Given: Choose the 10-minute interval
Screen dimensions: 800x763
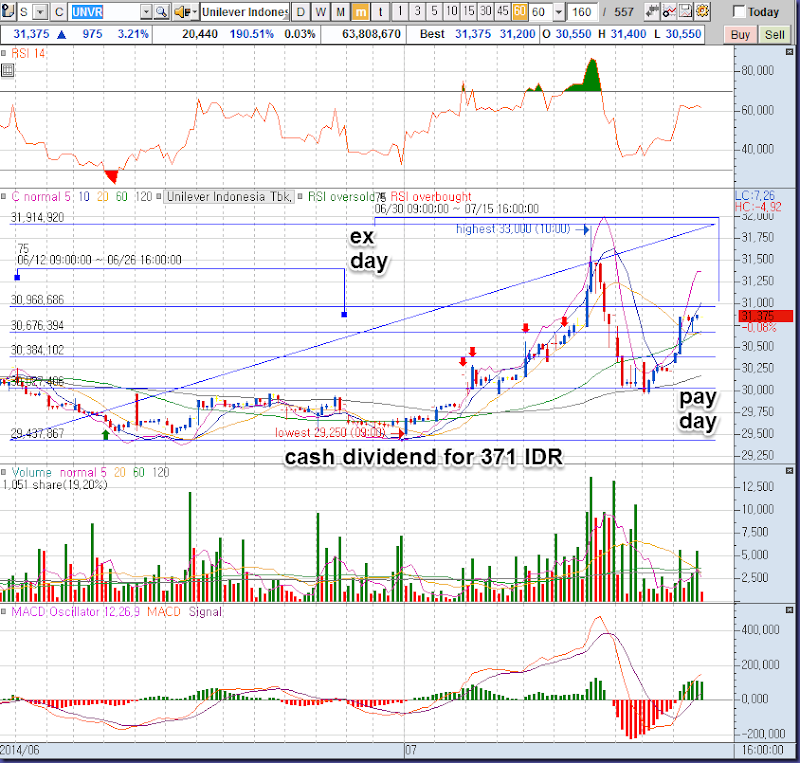Looking at the screenshot, I should coord(452,11).
